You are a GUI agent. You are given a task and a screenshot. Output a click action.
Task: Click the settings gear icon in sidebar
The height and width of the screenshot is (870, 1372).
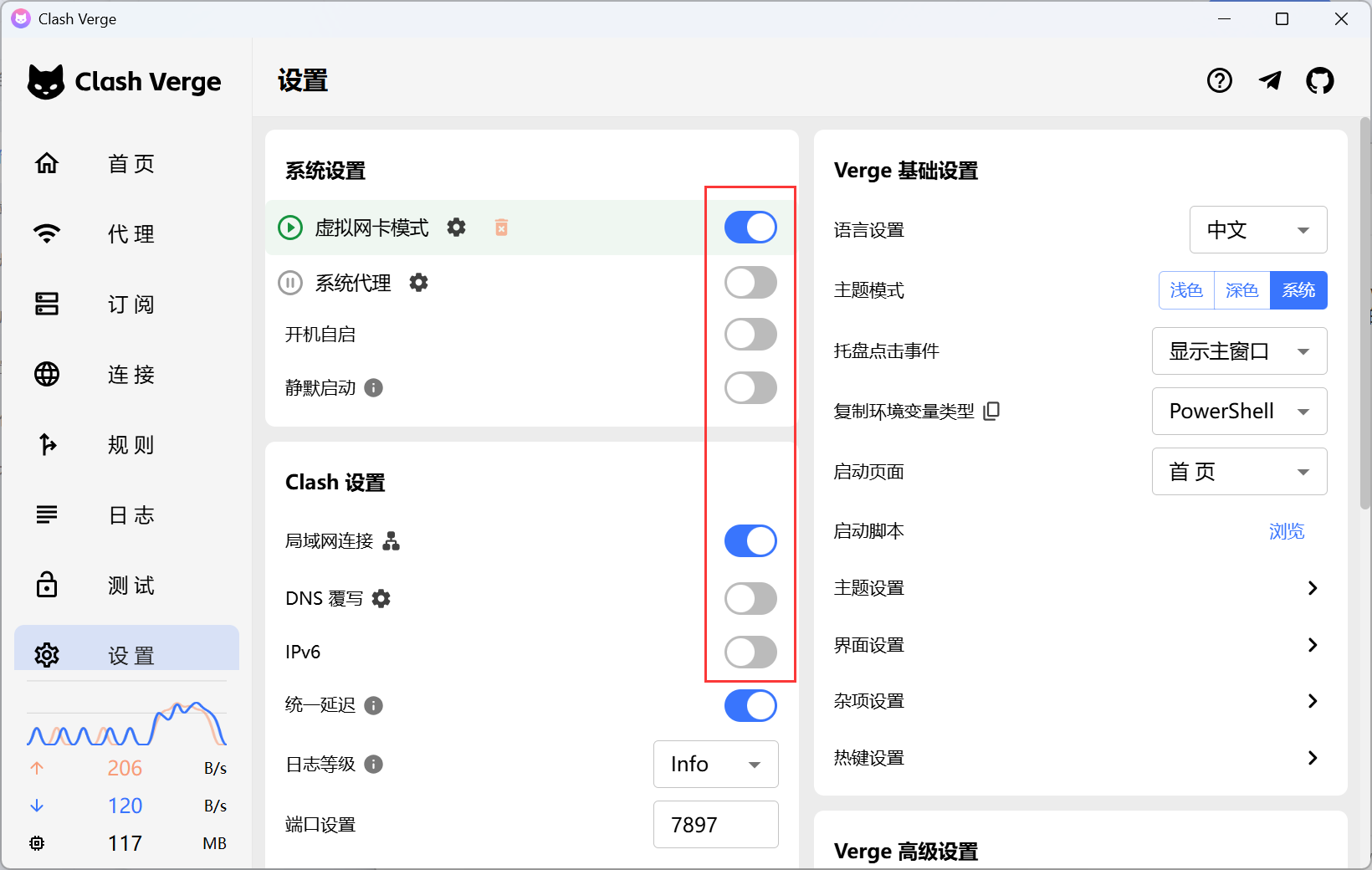pos(47,655)
